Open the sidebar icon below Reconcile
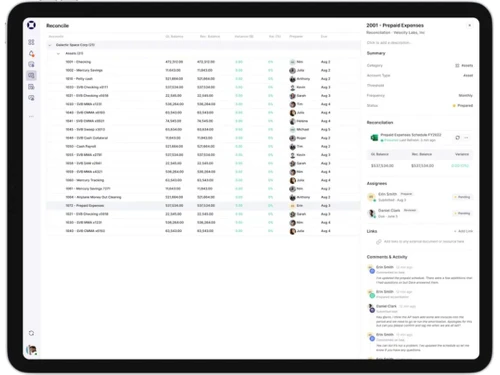 31,87
